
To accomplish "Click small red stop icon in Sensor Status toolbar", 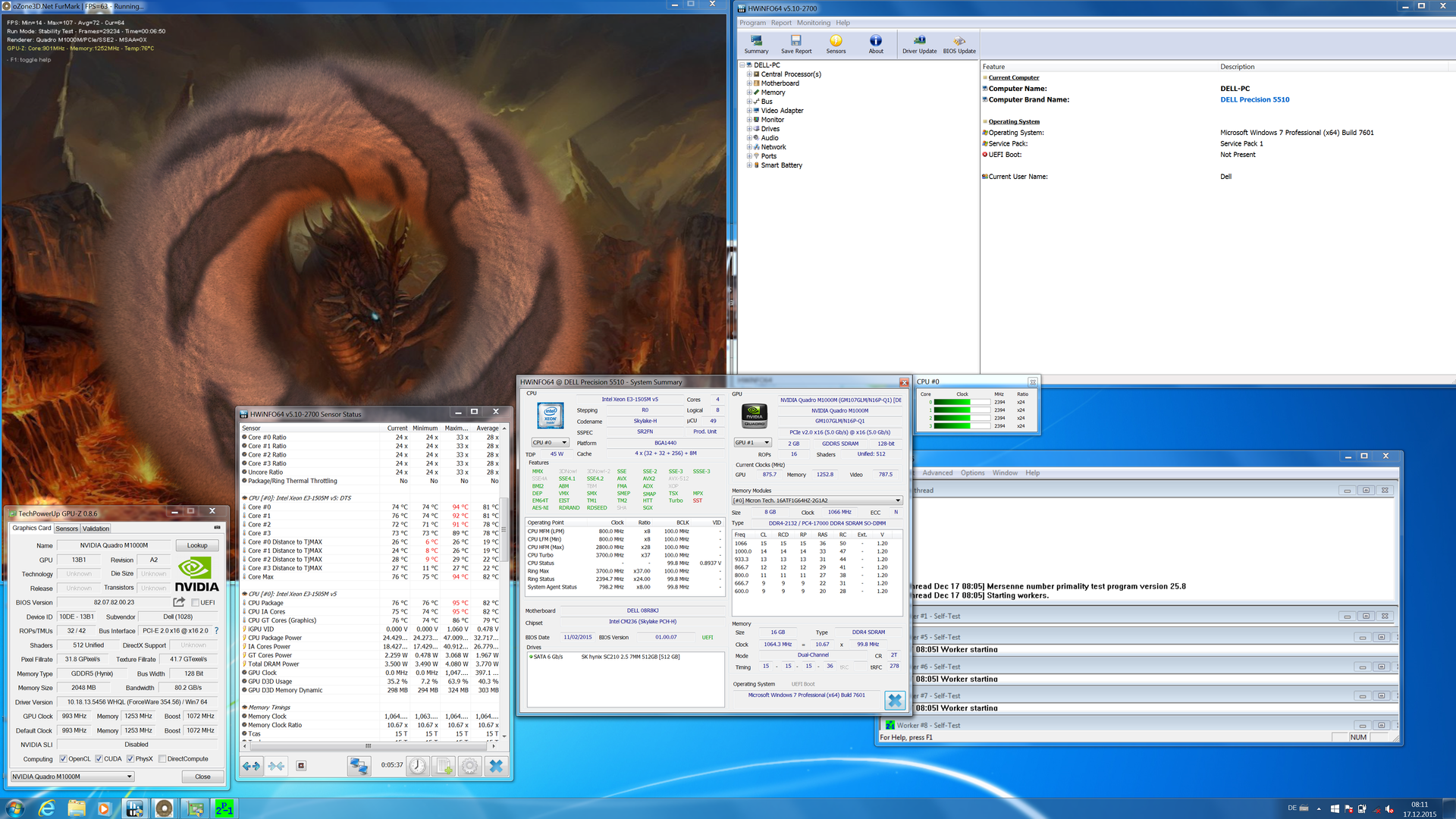I will (x=301, y=766).
